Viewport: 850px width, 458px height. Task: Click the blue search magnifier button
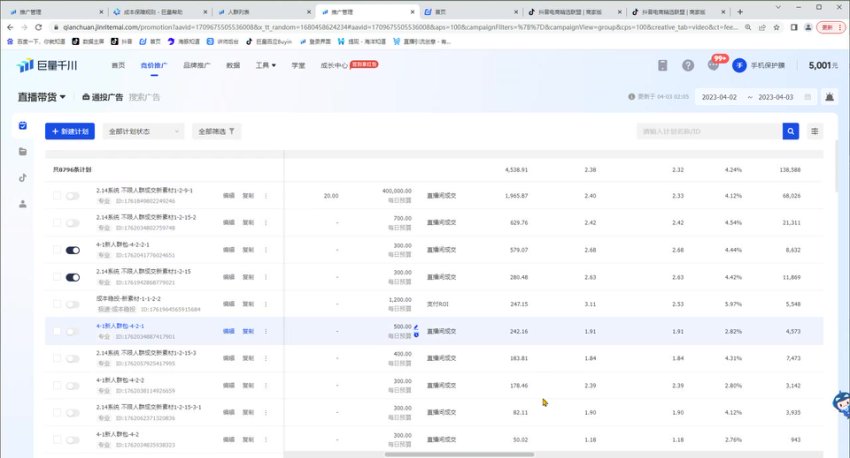790,131
